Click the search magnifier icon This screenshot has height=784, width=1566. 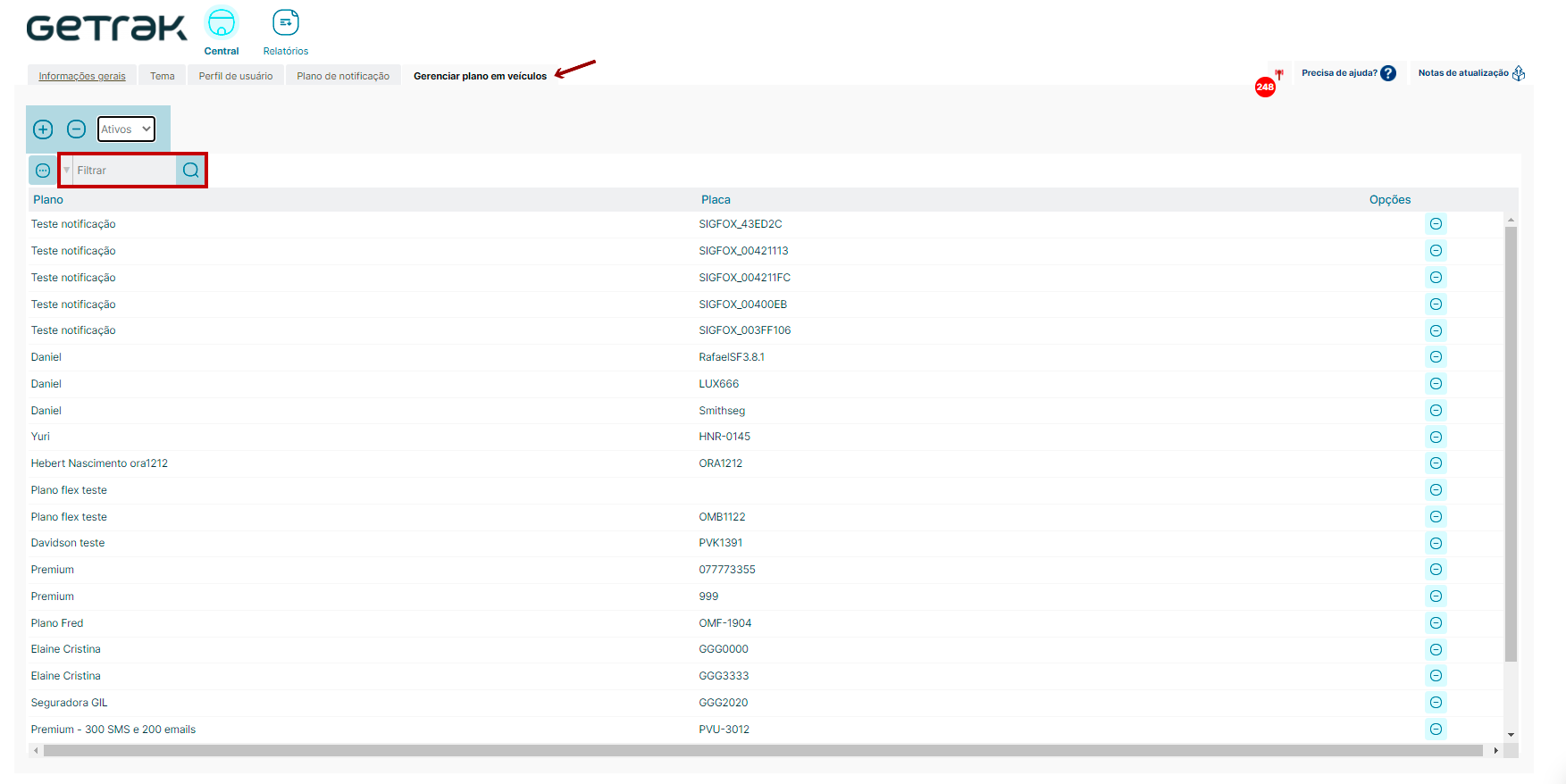[x=190, y=171]
